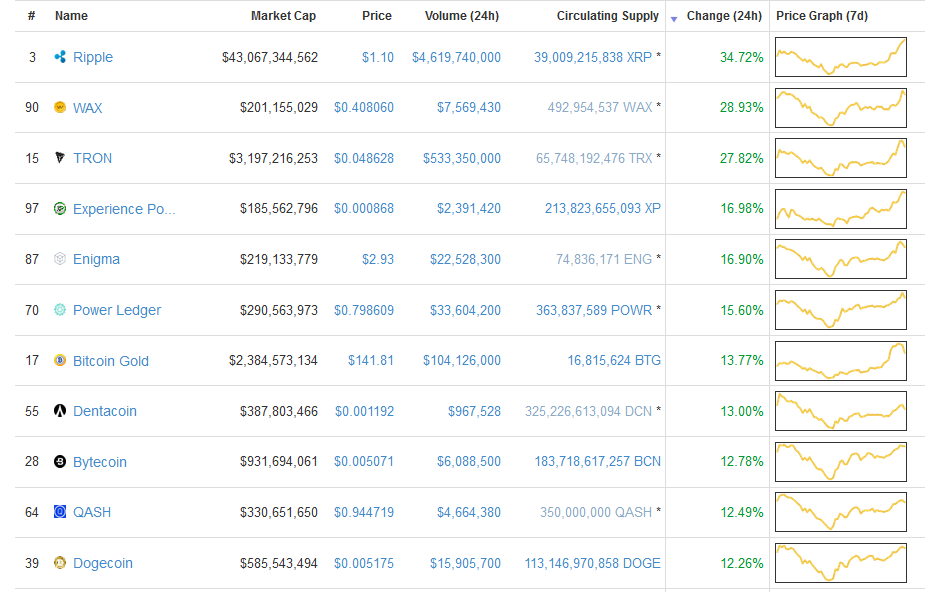The image size is (926, 592).
Task: Click TRON price $0.048628
Action: (364, 158)
